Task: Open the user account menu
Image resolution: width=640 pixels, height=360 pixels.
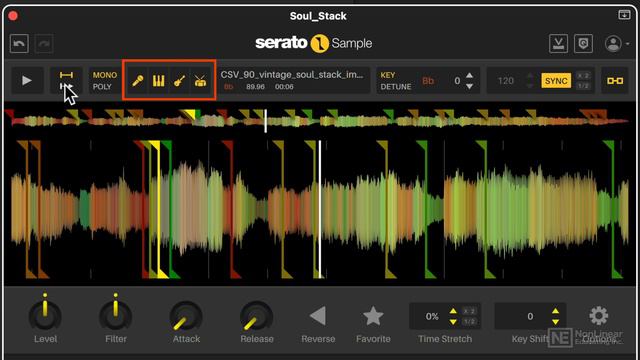Action: [x=616, y=44]
